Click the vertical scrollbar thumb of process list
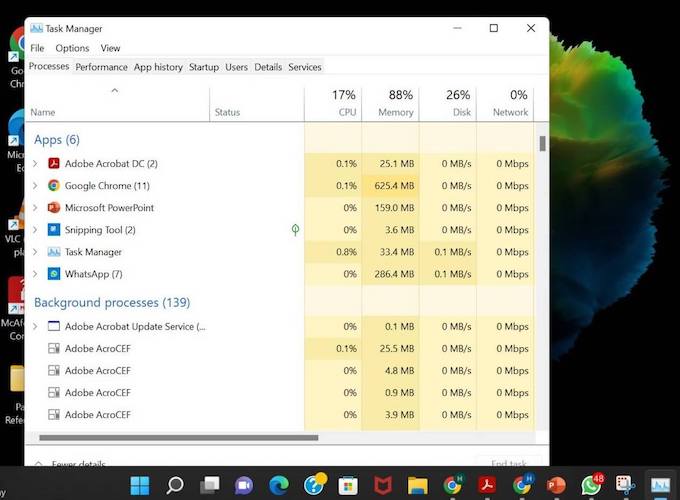 tap(542, 144)
